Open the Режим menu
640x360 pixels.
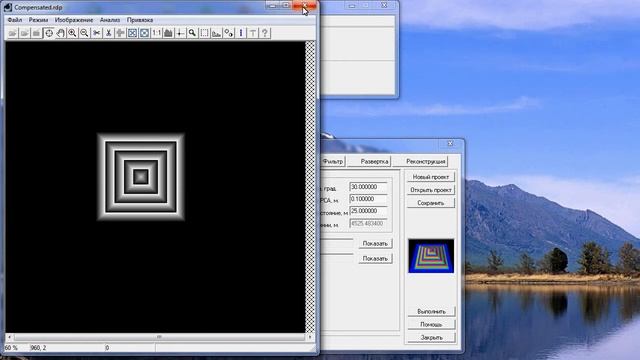coord(38,20)
